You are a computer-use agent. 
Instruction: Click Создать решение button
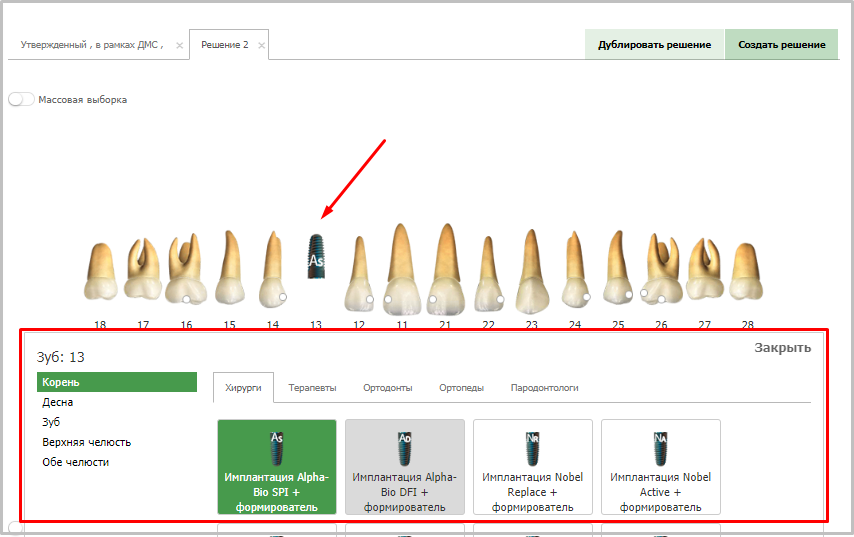782,45
